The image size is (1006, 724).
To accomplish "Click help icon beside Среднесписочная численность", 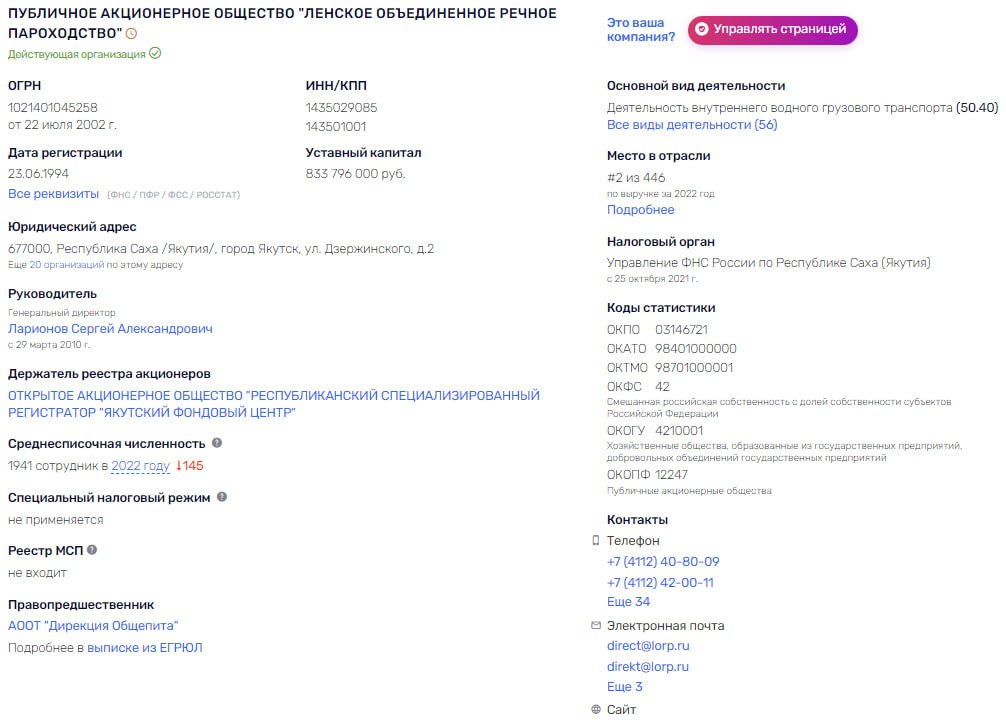I will (217, 443).
